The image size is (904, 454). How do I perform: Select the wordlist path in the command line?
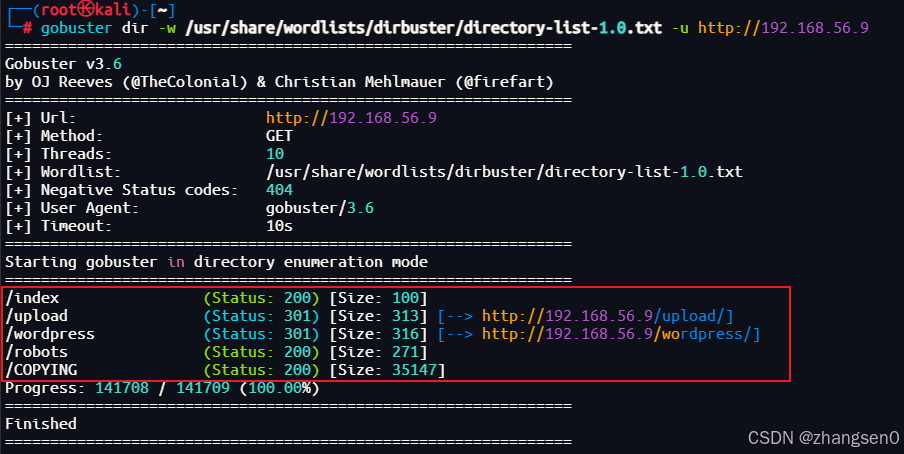coord(423,28)
